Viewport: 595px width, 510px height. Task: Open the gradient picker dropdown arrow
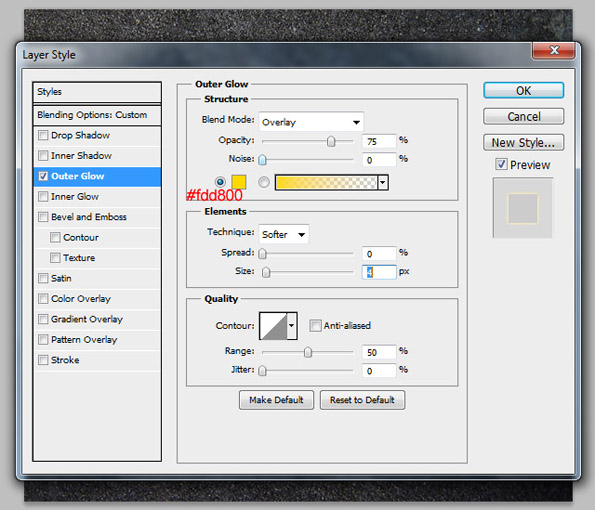pos(383,183)
